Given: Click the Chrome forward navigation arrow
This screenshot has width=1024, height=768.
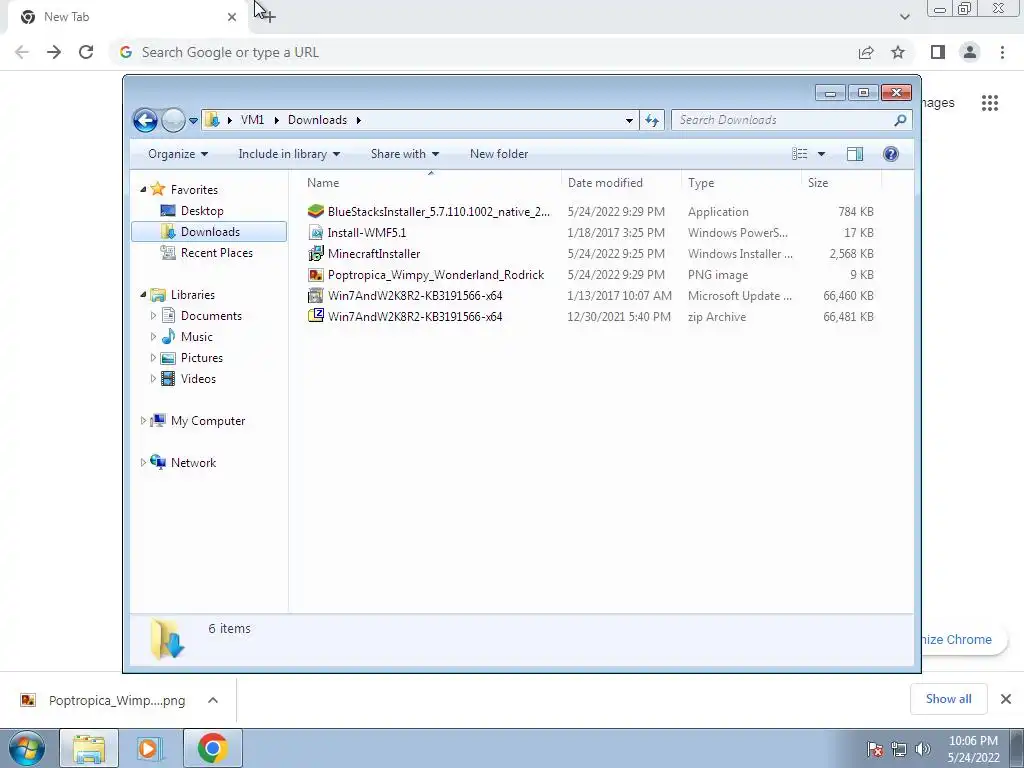Looking at the screenshot, I should [54, 52].
